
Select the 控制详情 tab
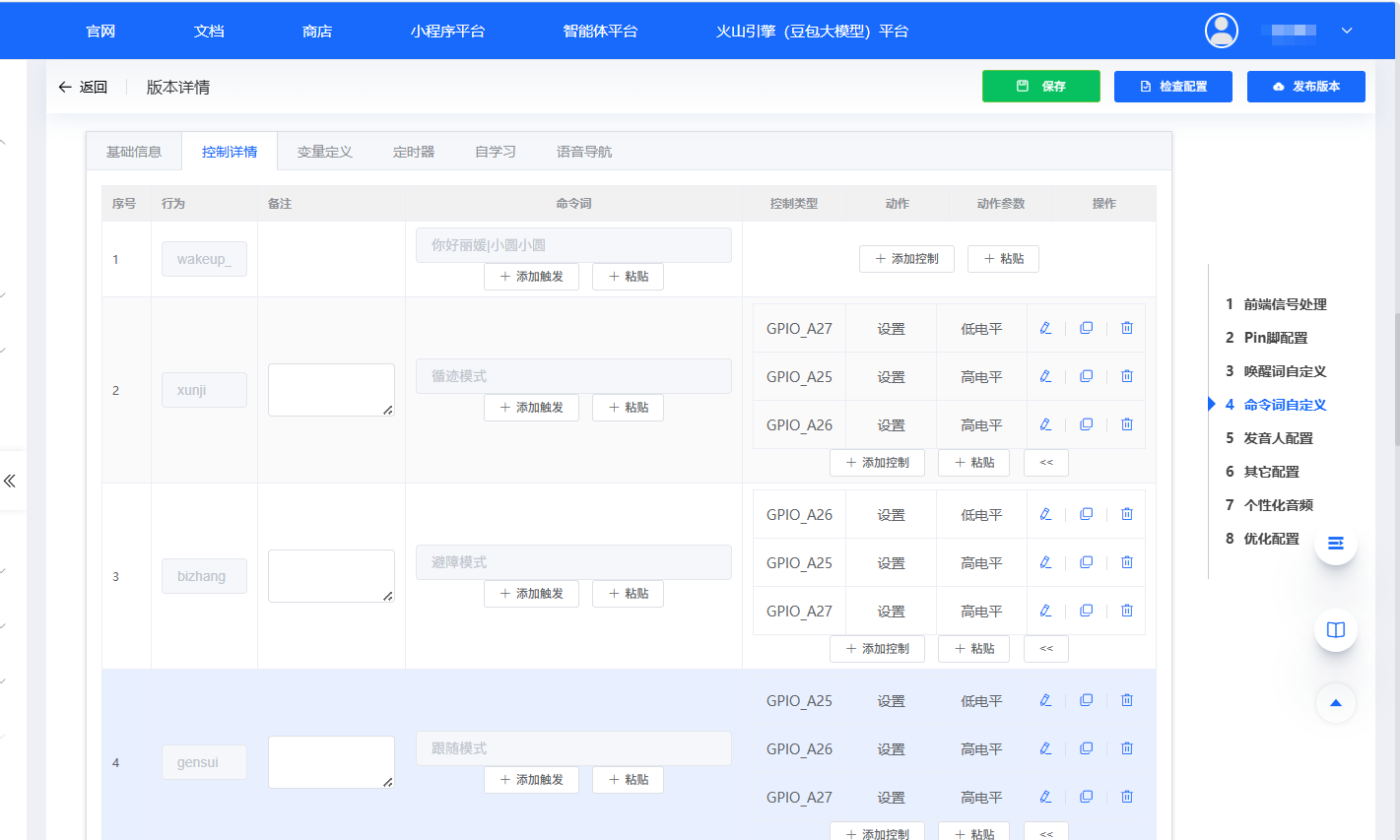coord(230,152)
